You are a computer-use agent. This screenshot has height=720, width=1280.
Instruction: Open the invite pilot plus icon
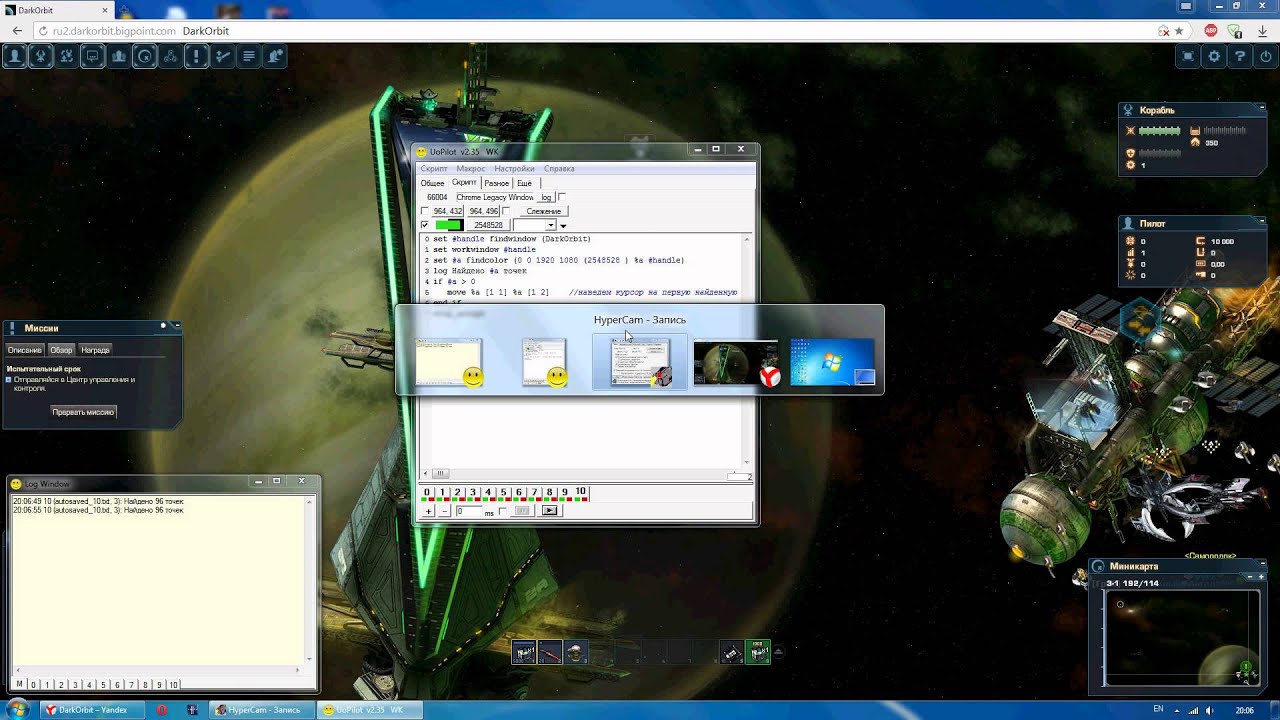(275, 57)
